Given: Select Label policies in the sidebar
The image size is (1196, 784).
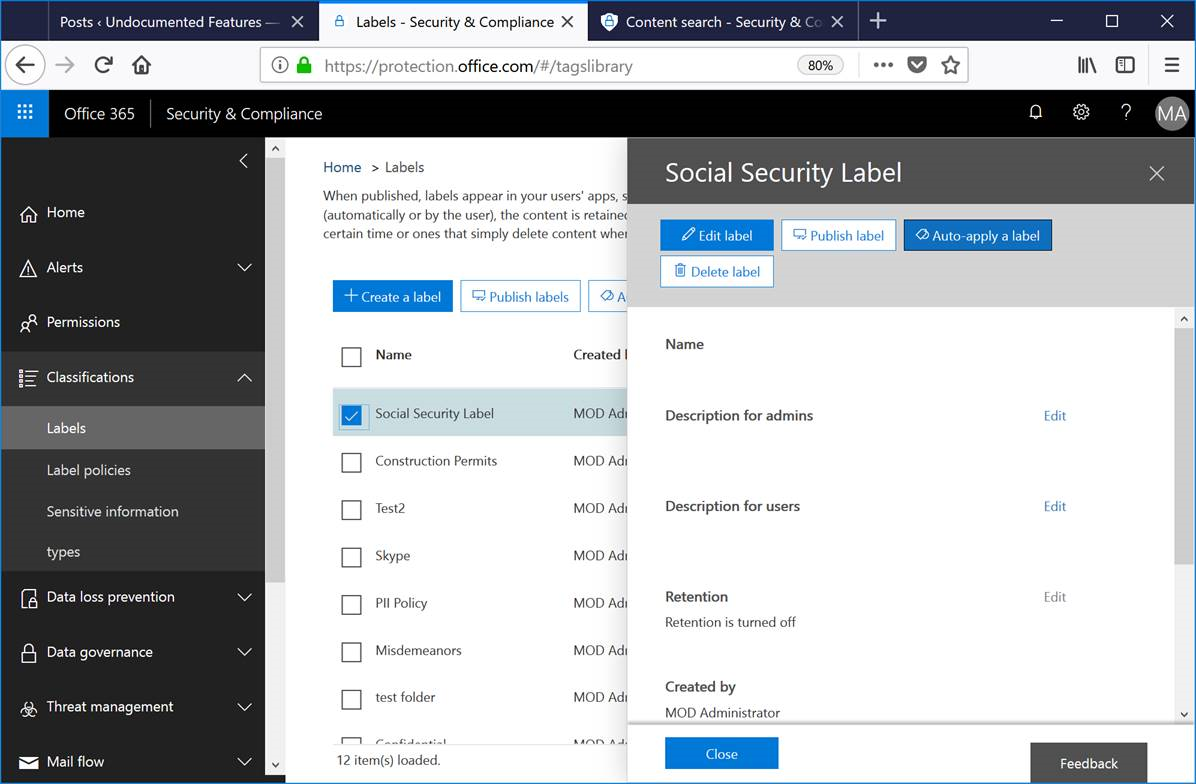Looking at the screenshot, I should point(88,470).
